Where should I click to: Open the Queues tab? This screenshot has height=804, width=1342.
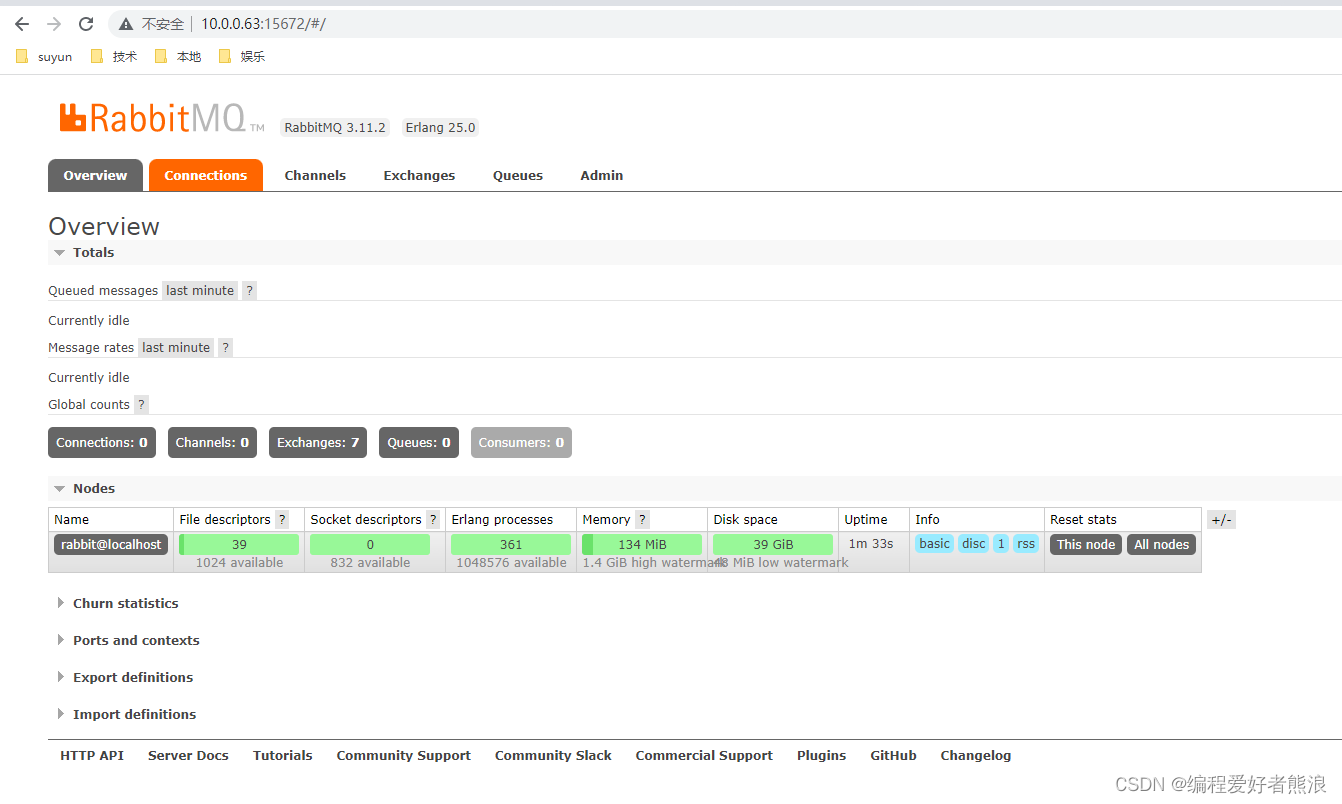[518, 175]
